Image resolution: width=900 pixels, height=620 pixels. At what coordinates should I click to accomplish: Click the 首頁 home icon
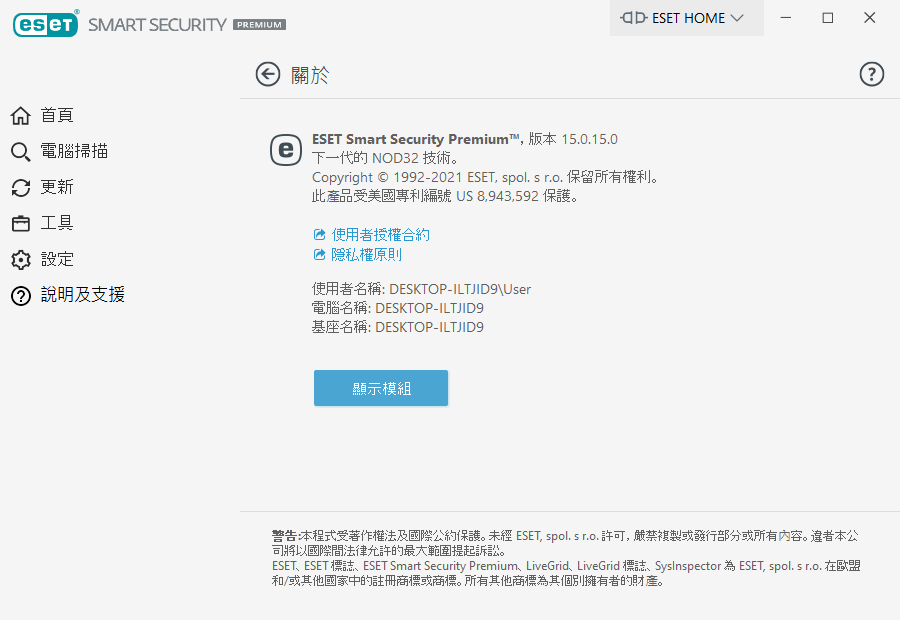[21, 116]
